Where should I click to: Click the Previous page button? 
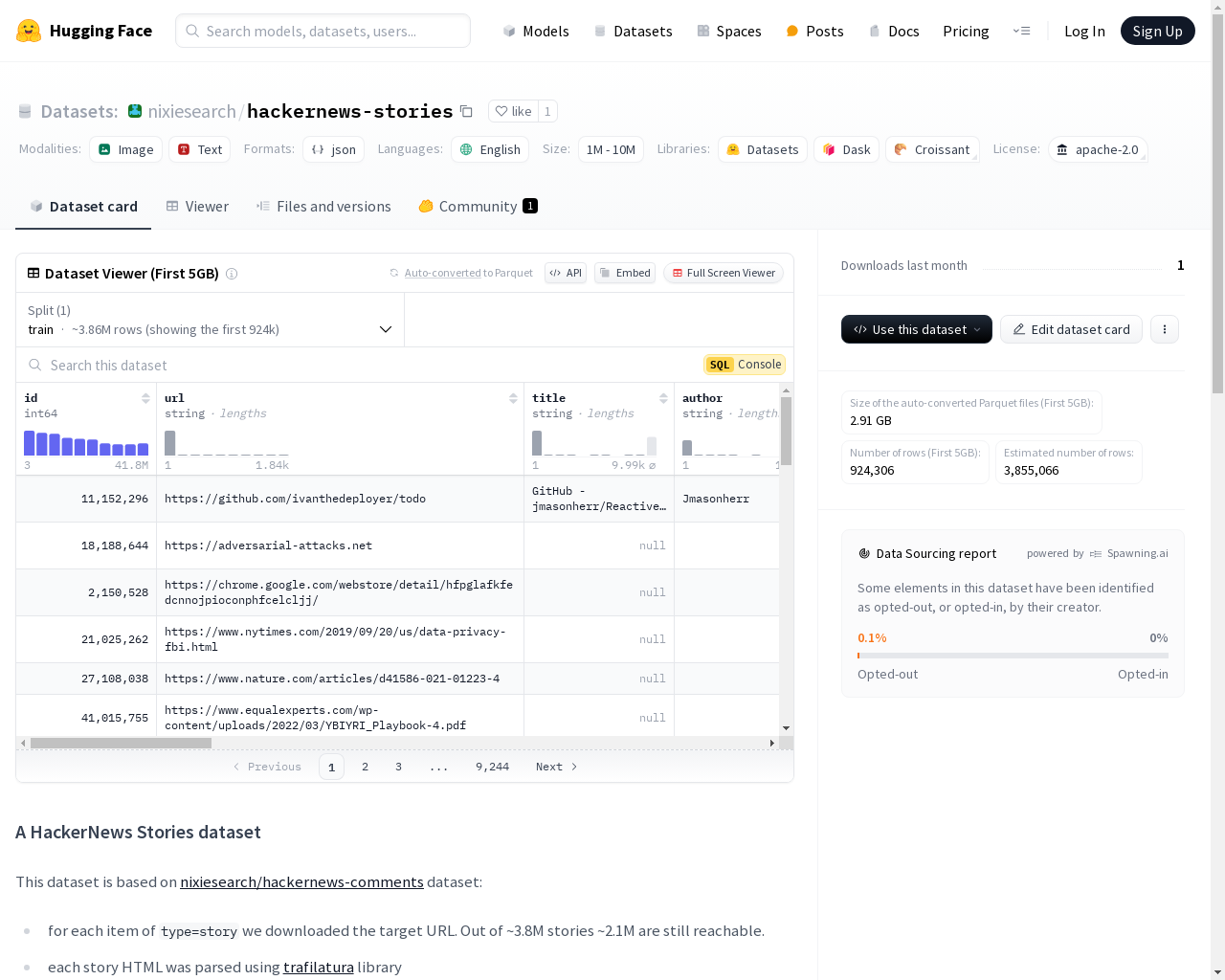point(267,767)
